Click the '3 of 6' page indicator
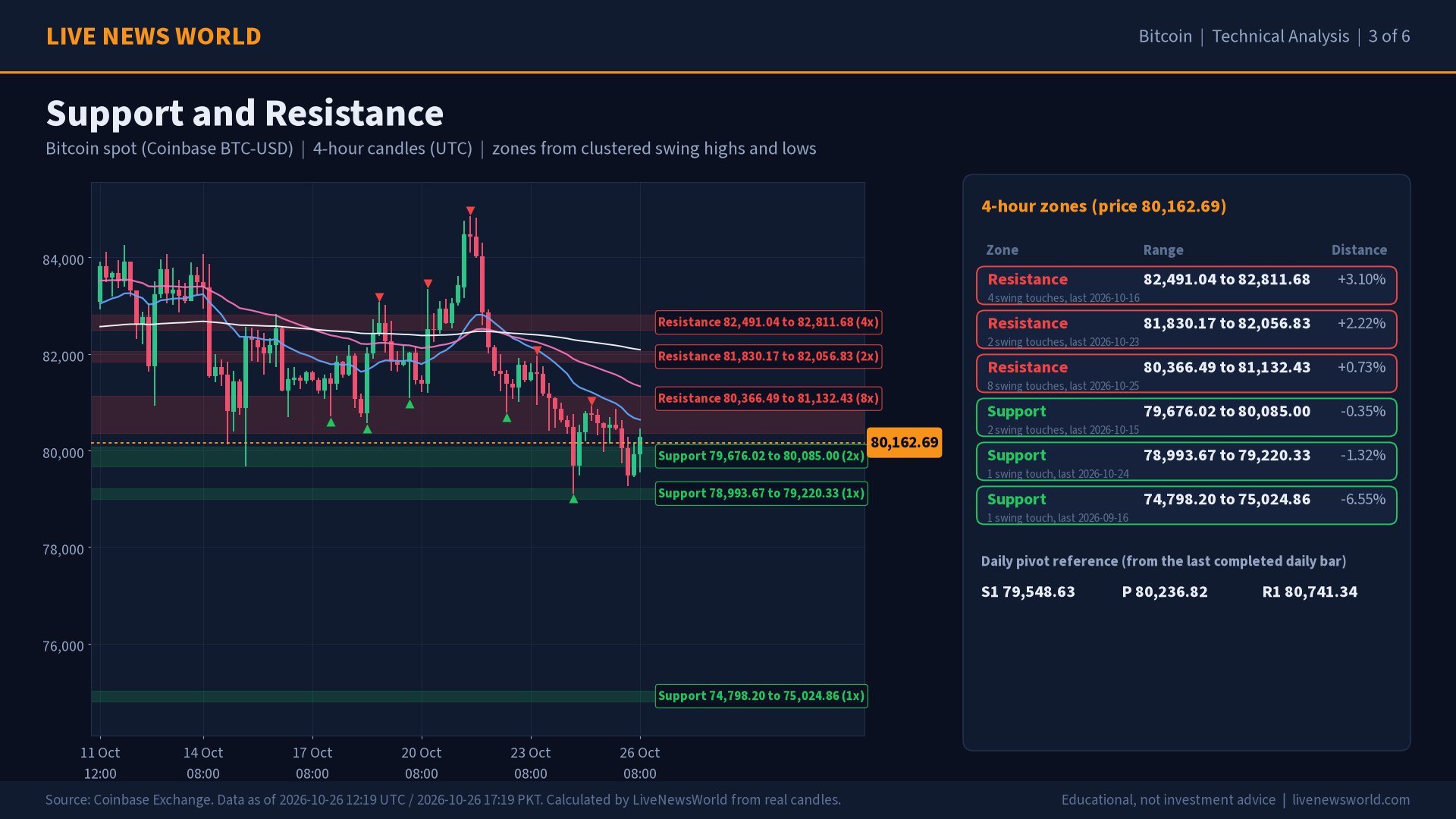Screen dimensions: 1456x819 [1389, 36]
